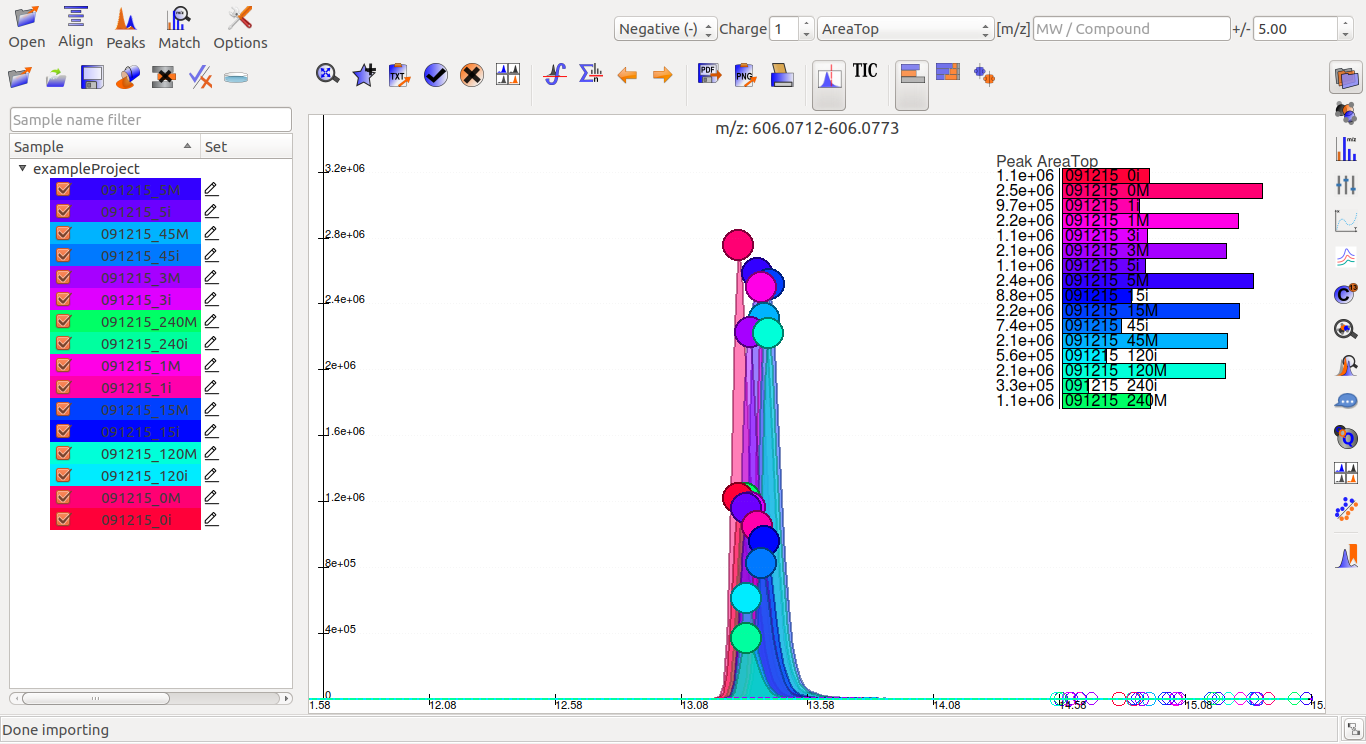Click the scatter plot dots sidebar icon
Viewport: 1366px width, 744px height.
[1346, 509]
